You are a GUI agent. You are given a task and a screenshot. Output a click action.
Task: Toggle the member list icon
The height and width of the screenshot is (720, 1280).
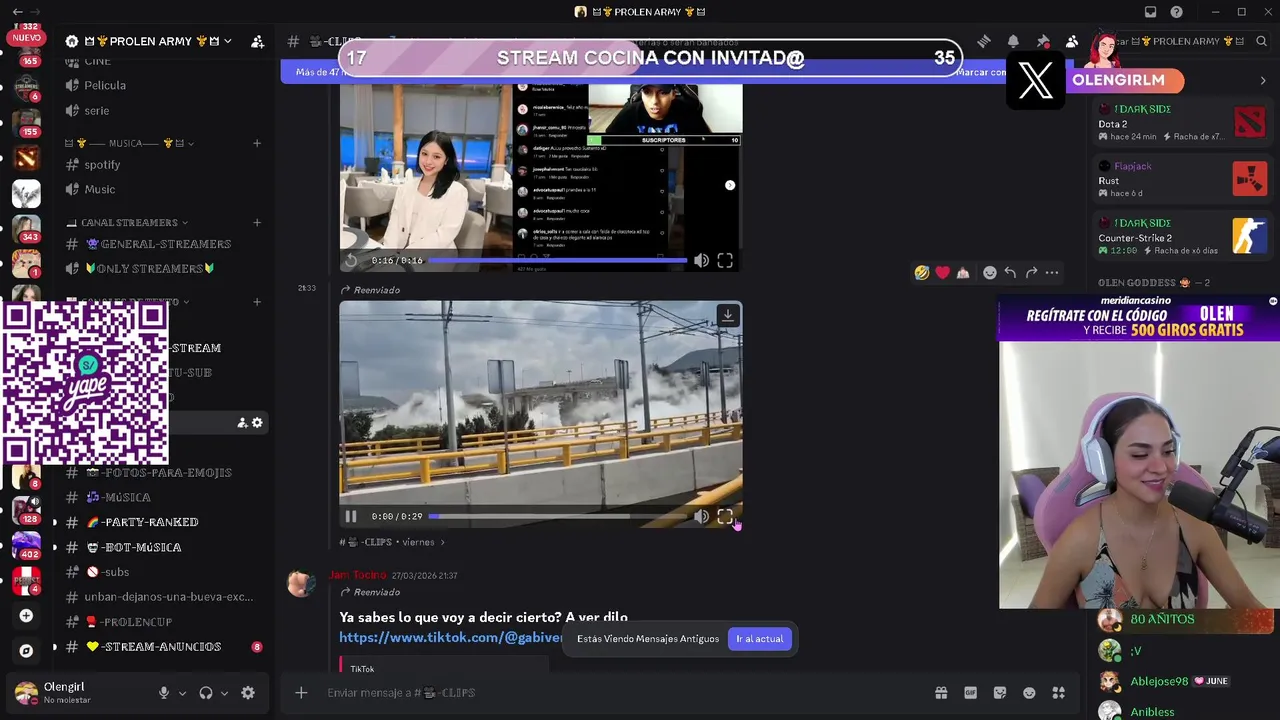point(1072,41)
